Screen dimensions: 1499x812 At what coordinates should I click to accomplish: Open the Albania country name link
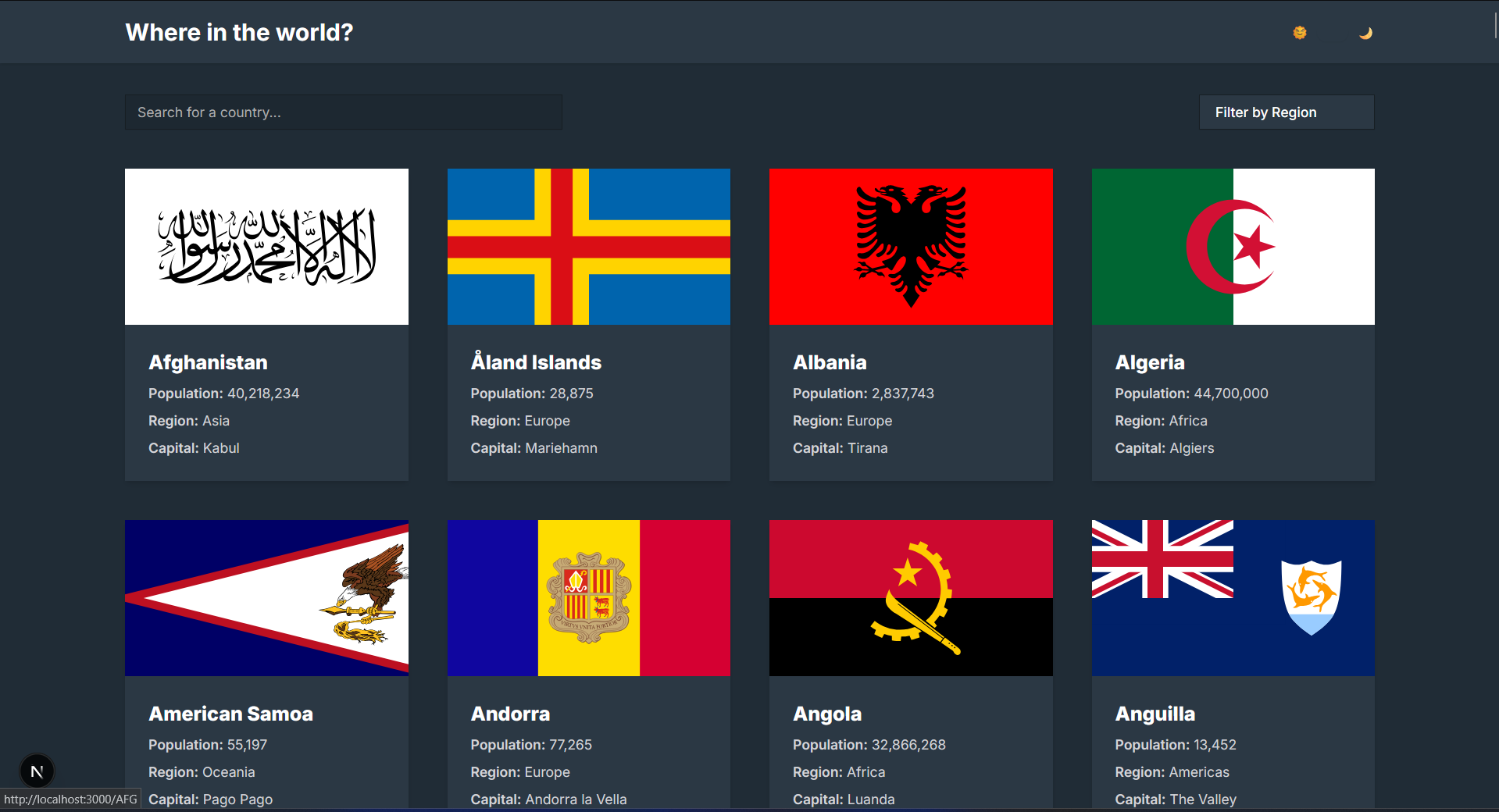830,362
